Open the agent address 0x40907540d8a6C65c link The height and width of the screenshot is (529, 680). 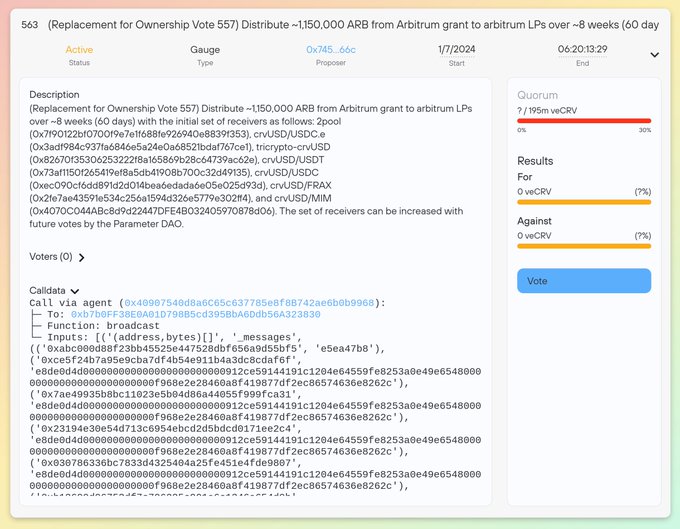(249, 303)
